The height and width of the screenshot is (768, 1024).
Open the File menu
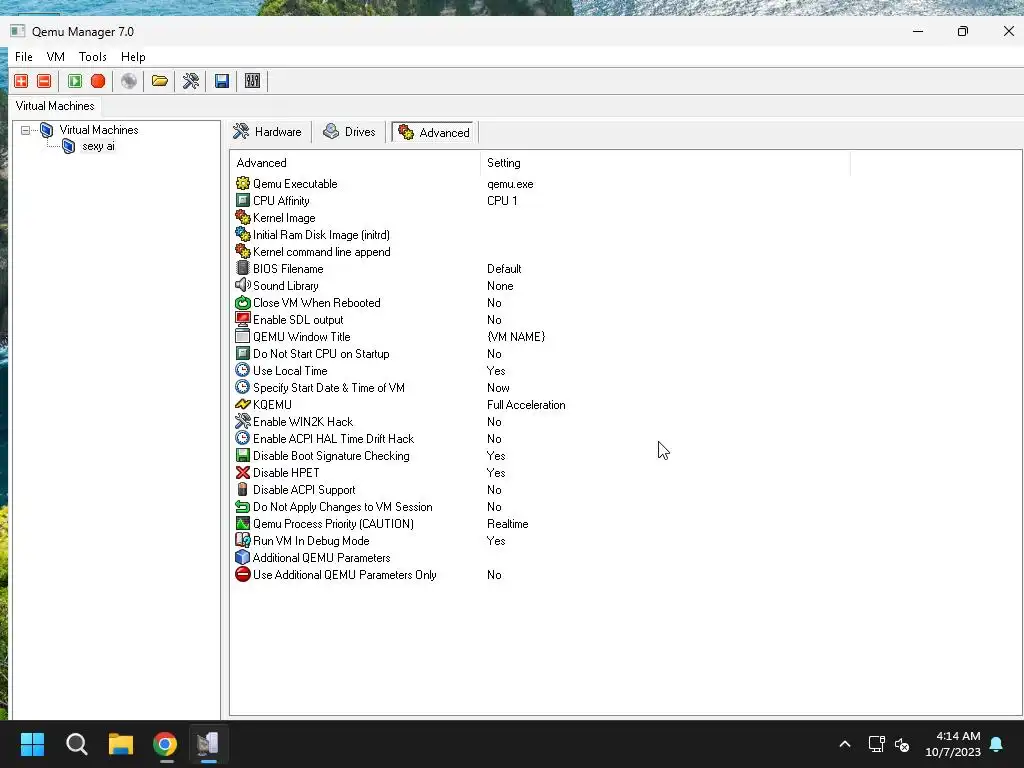point(24,57)
